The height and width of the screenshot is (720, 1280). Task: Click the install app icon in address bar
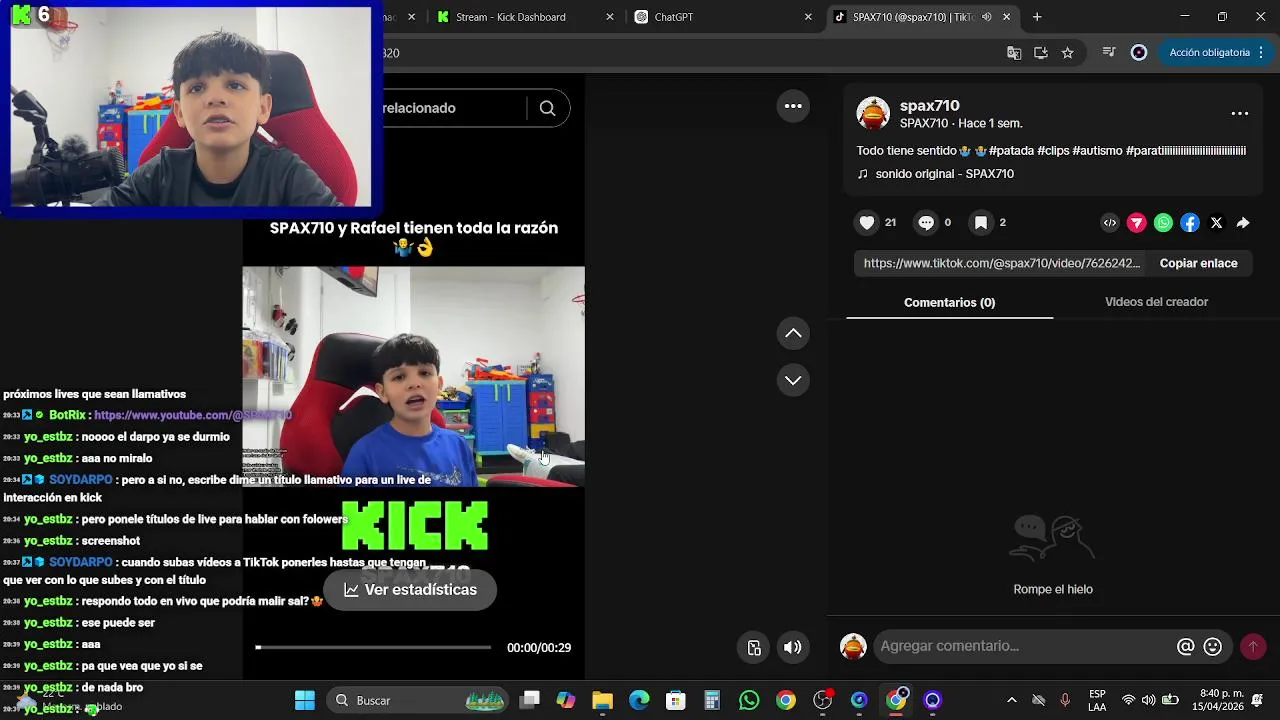pos(1041,53)
